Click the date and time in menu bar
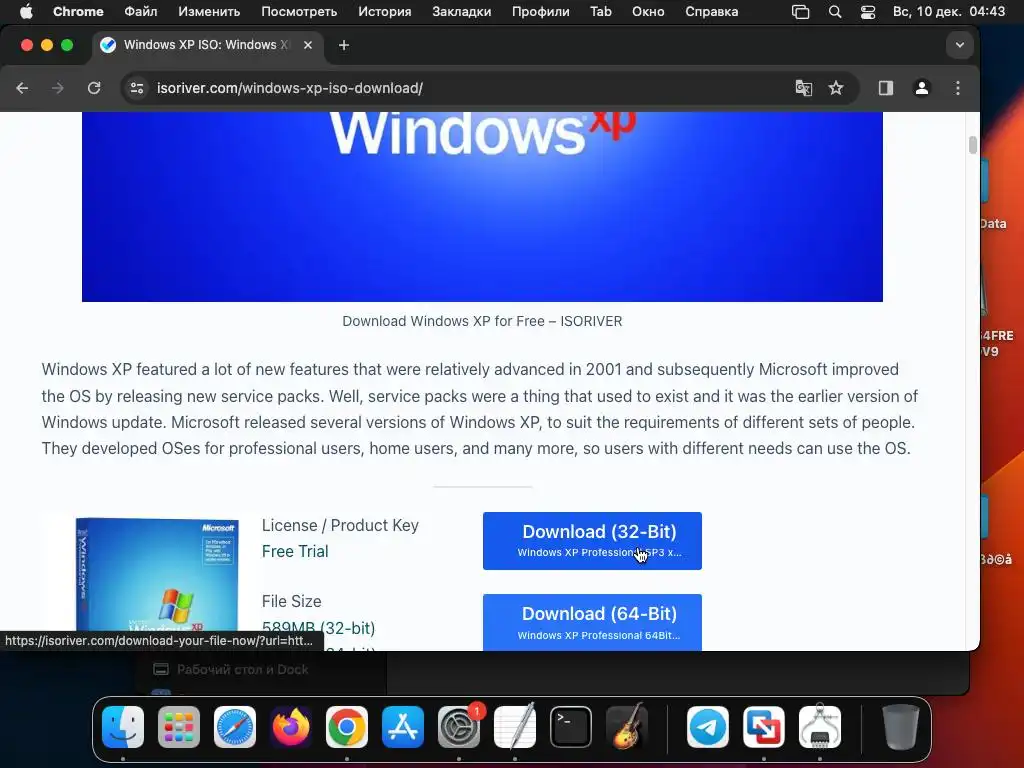This screenshot has height=768, width=1024. click(x=949, y=12)
